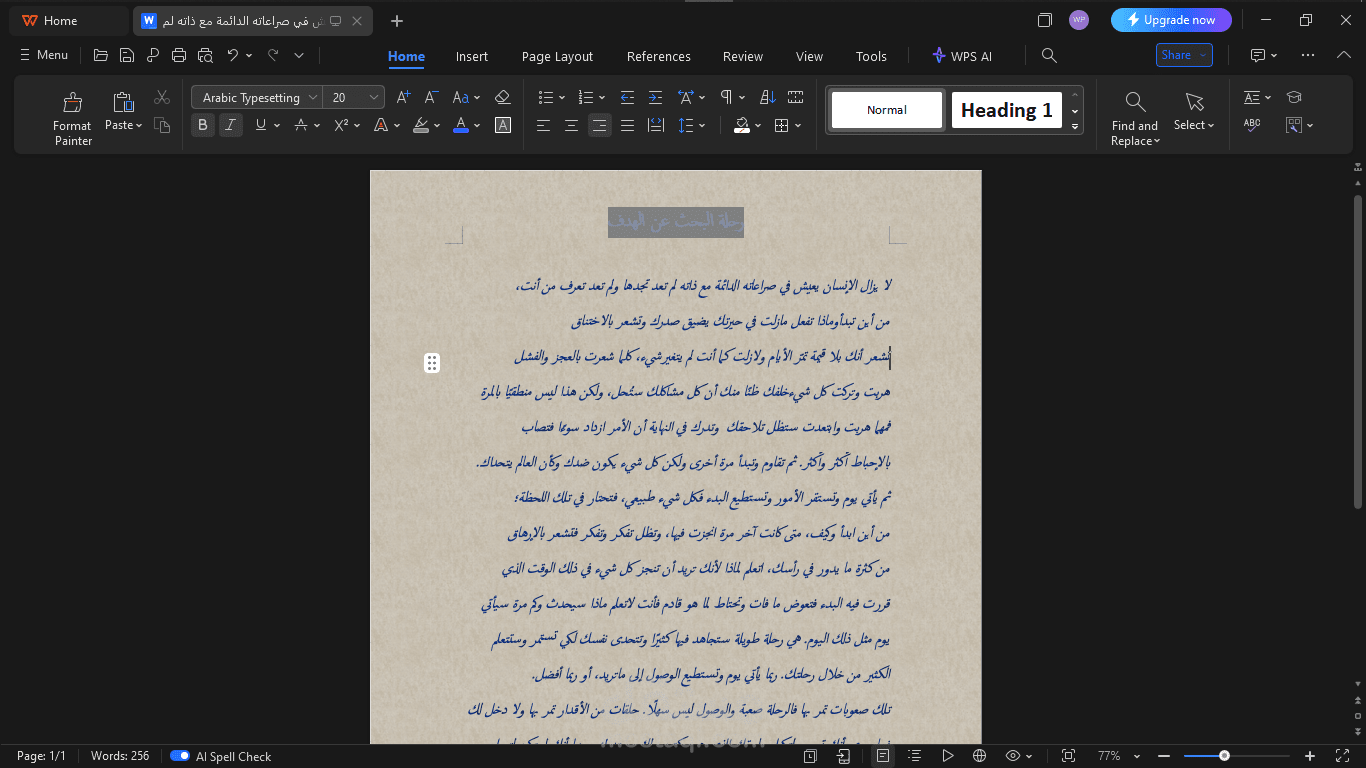The width and height of the screenshot is (1366, 768).
Task: Open the font color dropdown arrow
Action: click(x=476, y=125)
